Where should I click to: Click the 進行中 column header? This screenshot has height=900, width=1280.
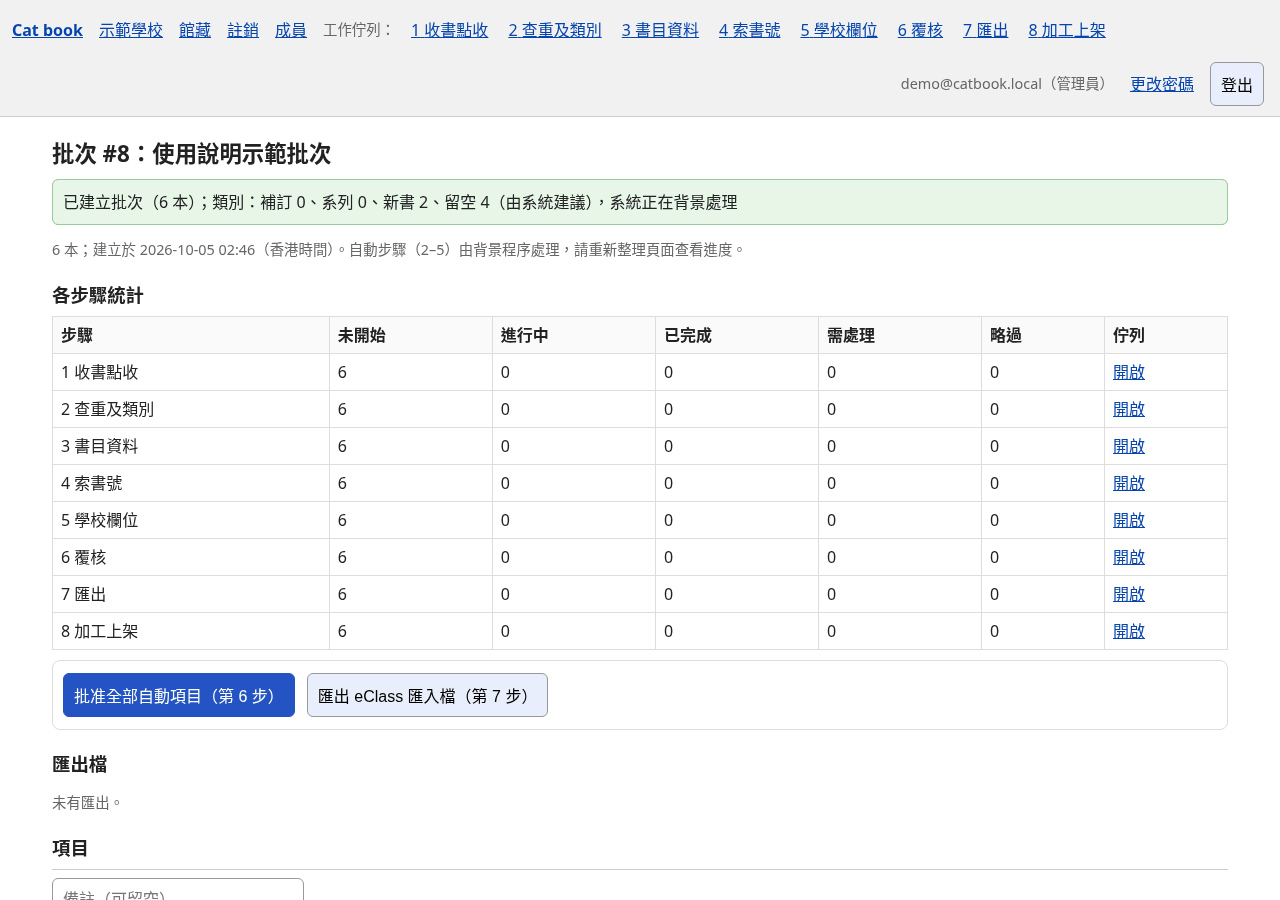coord(574,335)
